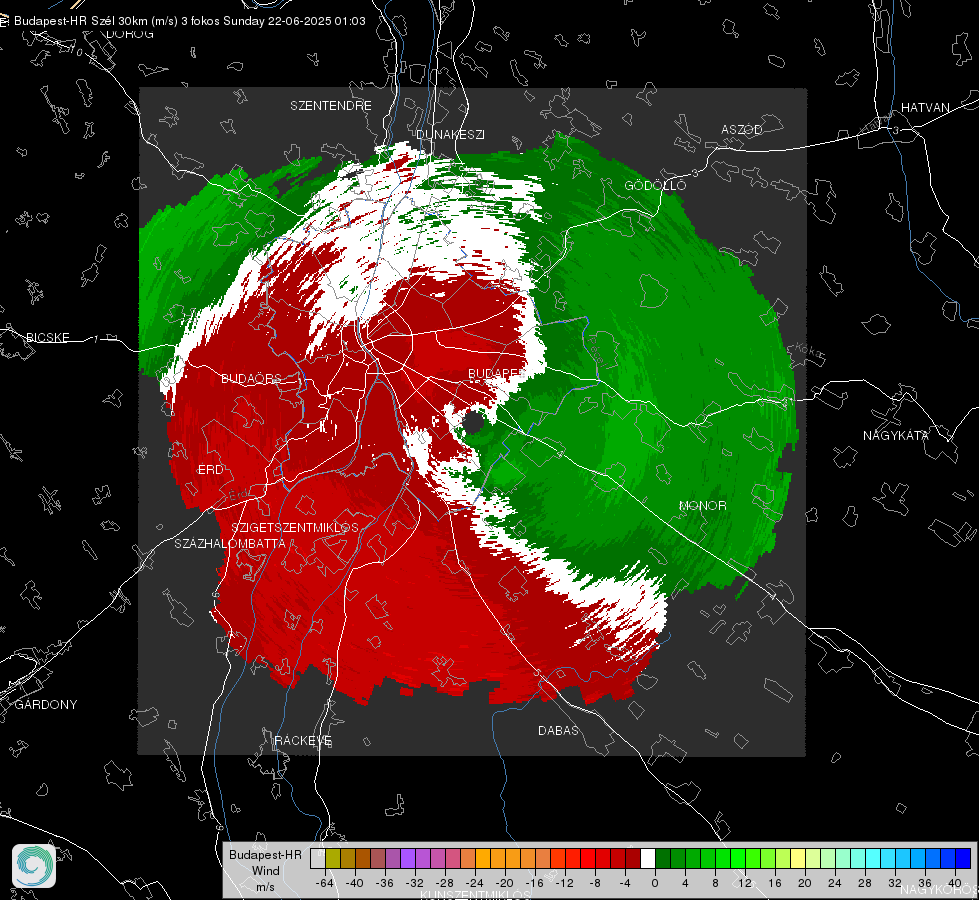979x900 pixels.
Task: Click the white zero-velocity legend swatch
Action: [x=648, y=858]
